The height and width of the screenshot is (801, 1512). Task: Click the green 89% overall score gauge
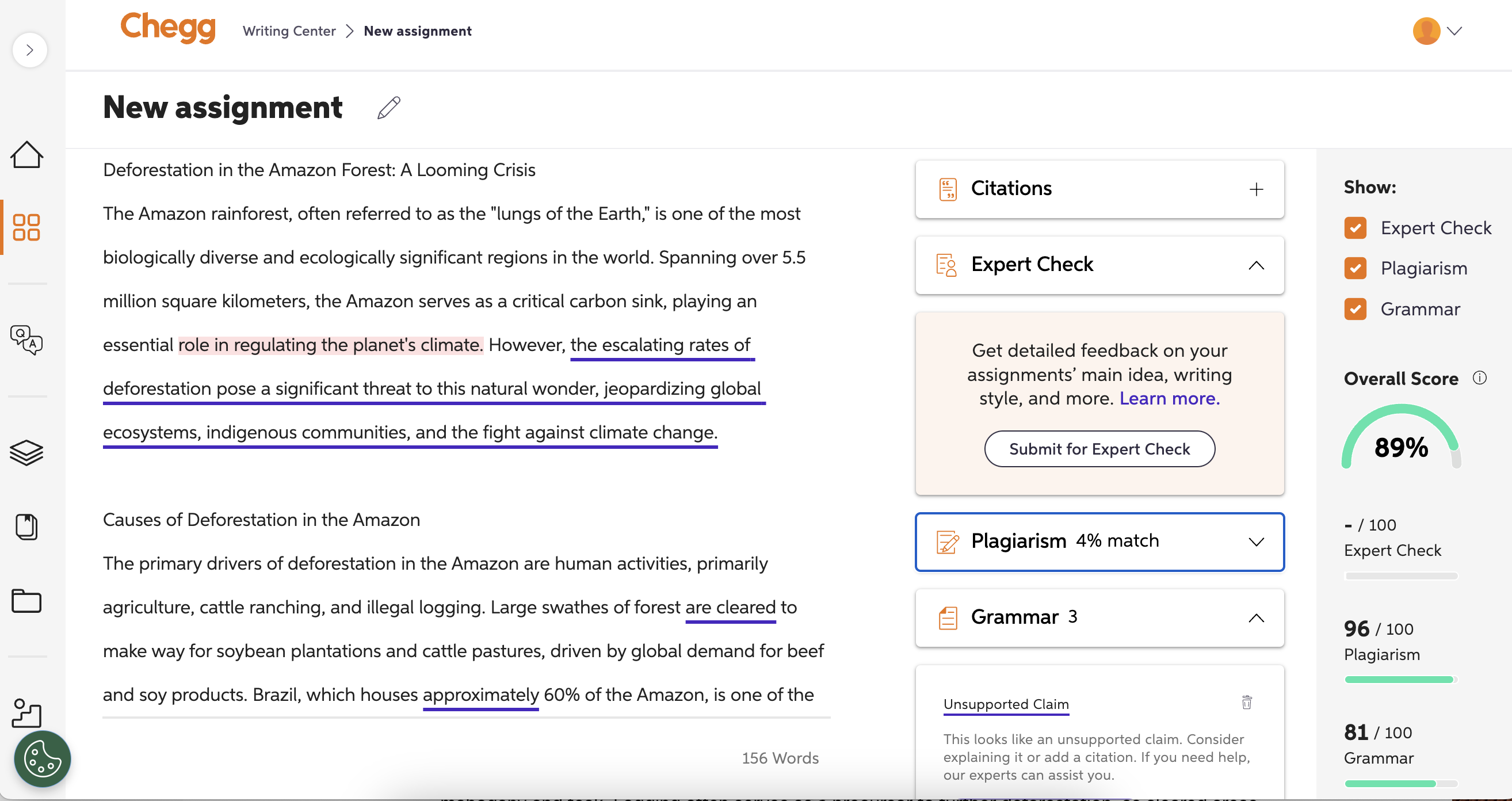coord(1402,447)
